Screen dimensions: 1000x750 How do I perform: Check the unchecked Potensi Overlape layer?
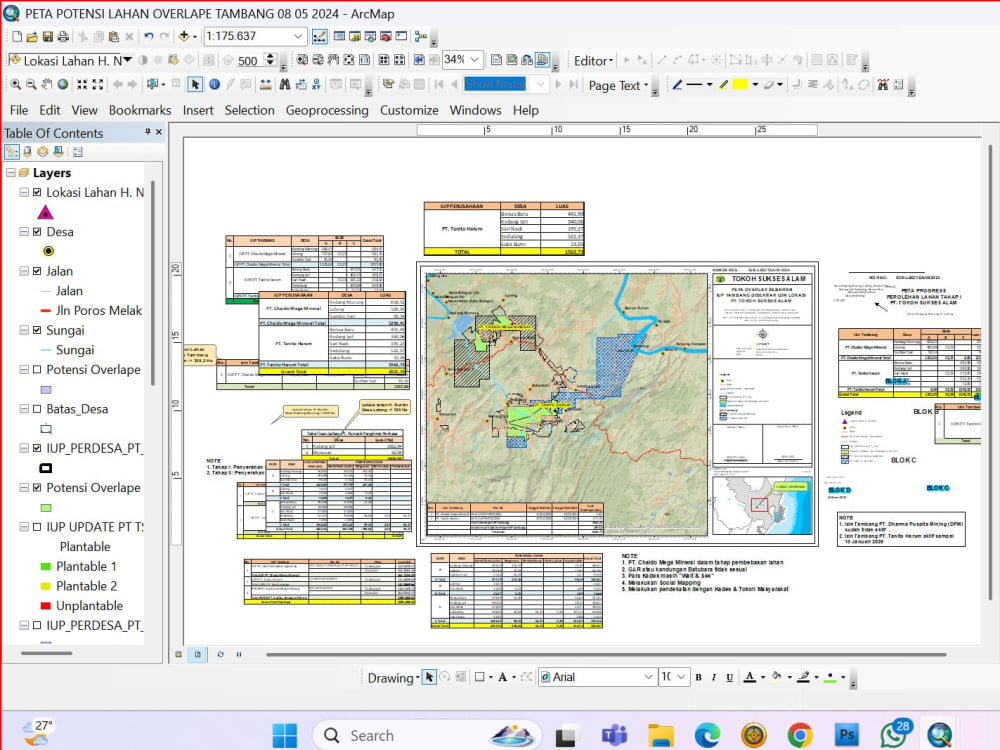point(37,370)
